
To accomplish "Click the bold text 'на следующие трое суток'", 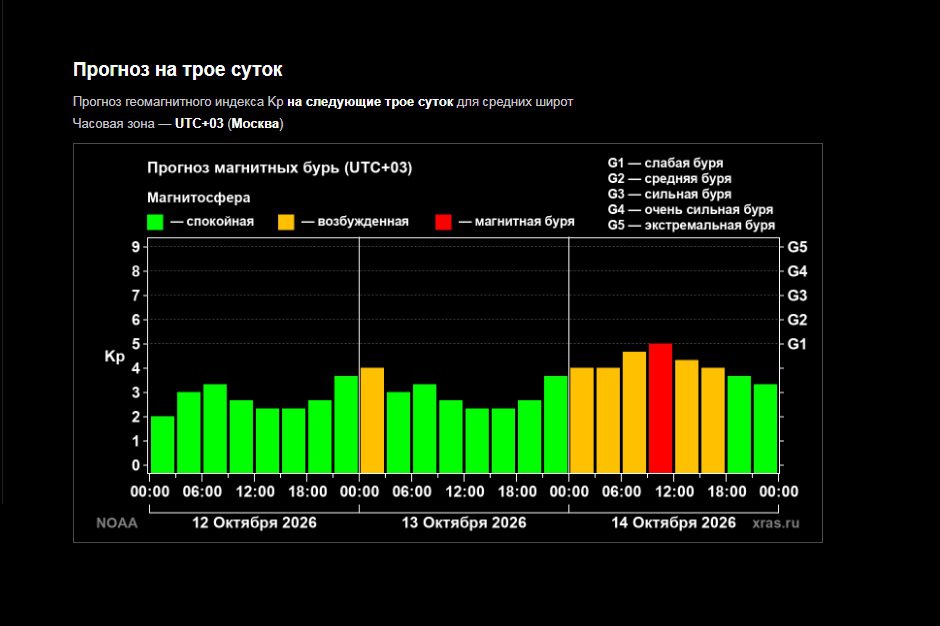I will (370, 102).
